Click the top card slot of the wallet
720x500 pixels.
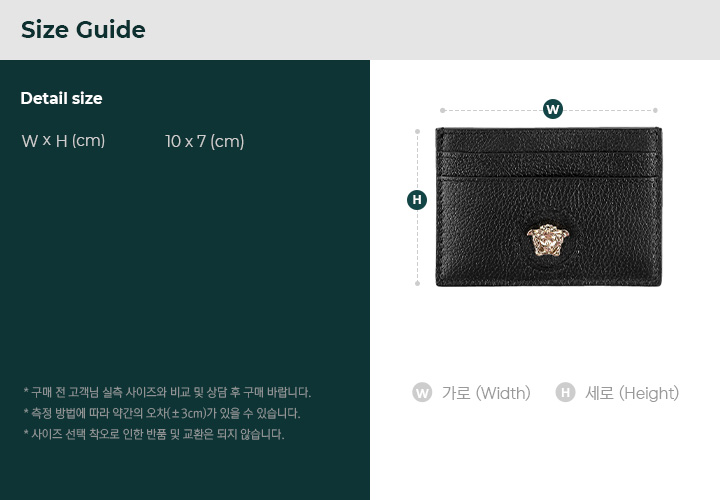pos(549,141)
